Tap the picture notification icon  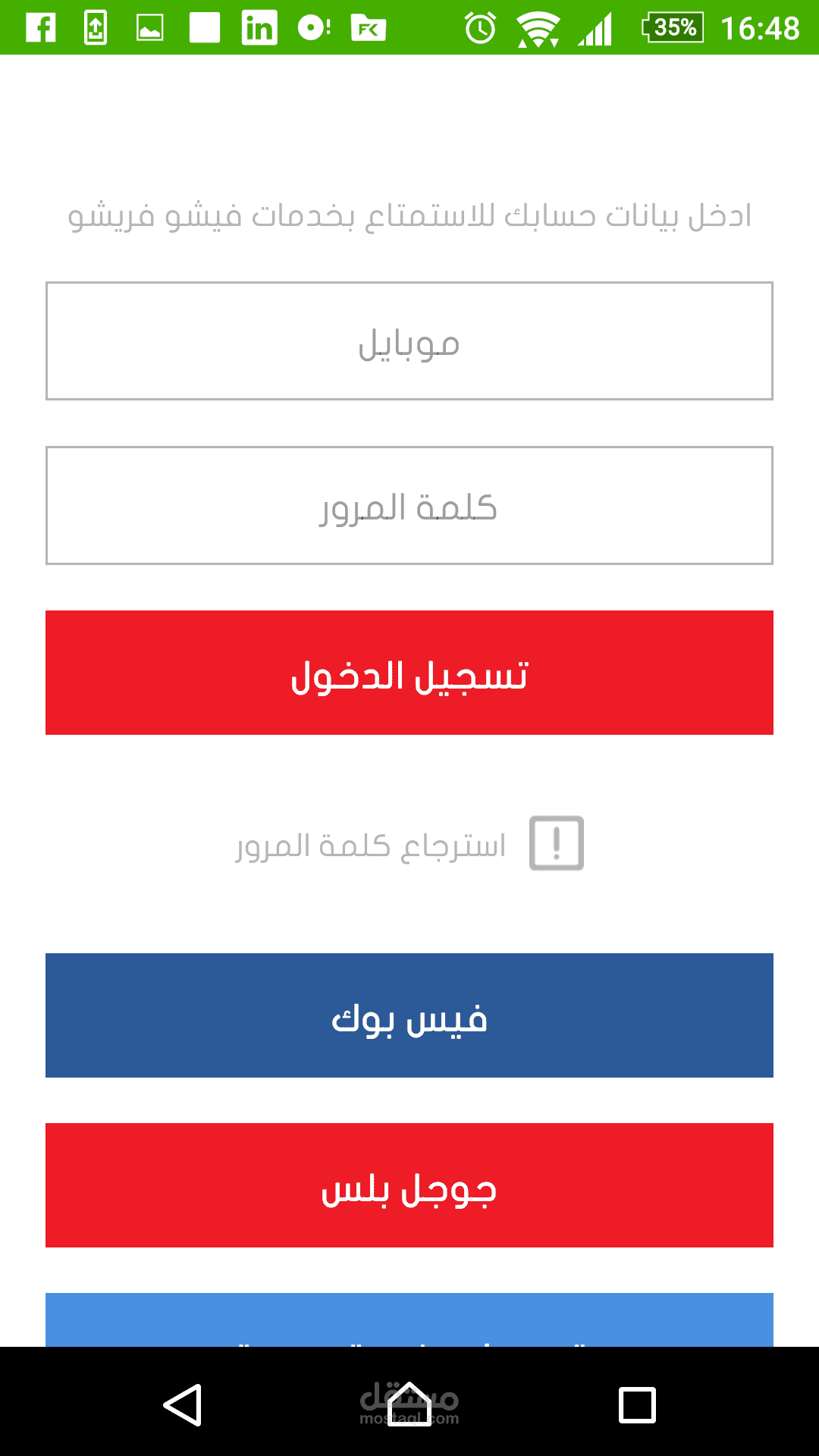coord(150,28)
